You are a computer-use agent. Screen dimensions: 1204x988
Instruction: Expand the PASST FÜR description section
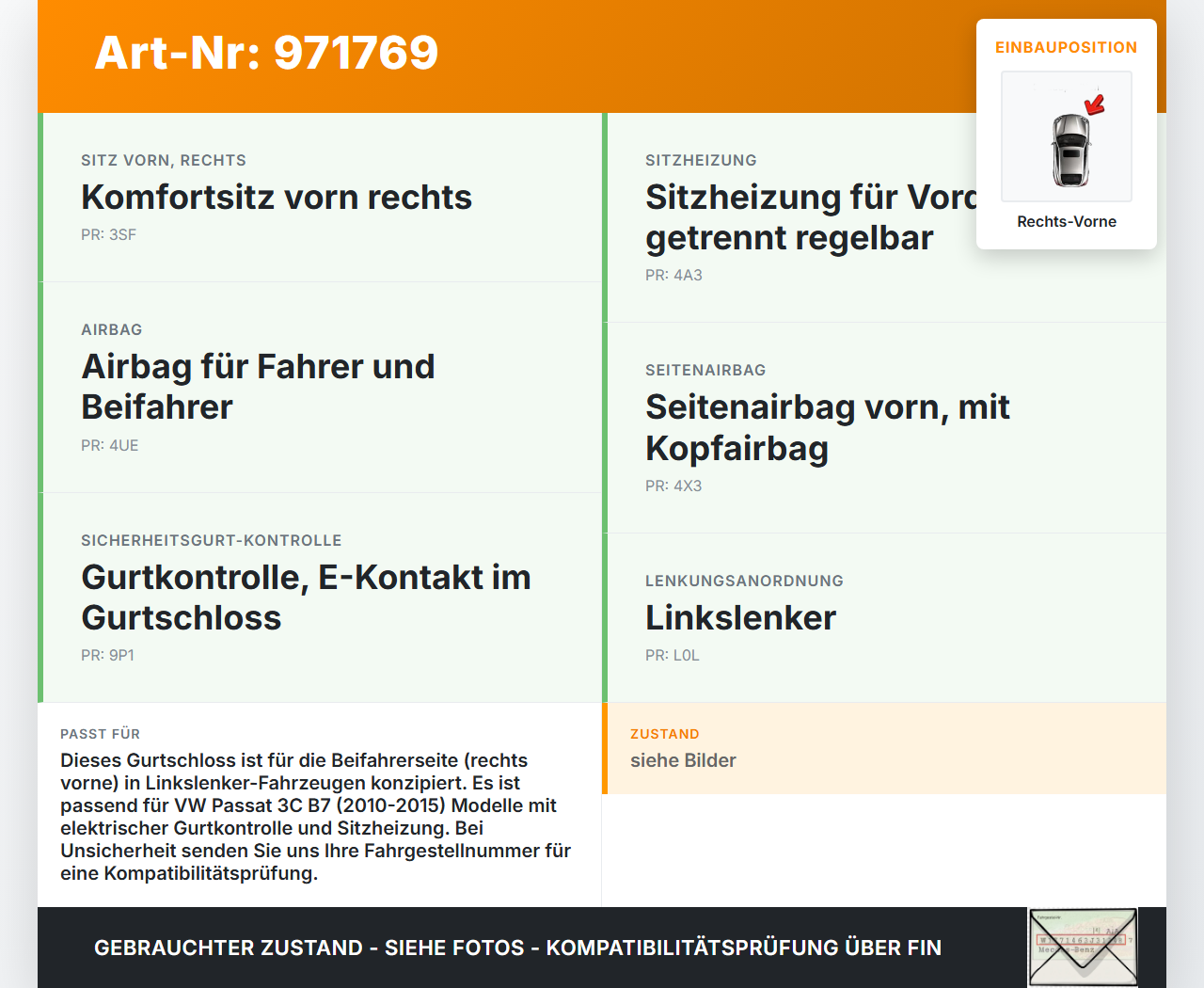(x=100, y=734)
